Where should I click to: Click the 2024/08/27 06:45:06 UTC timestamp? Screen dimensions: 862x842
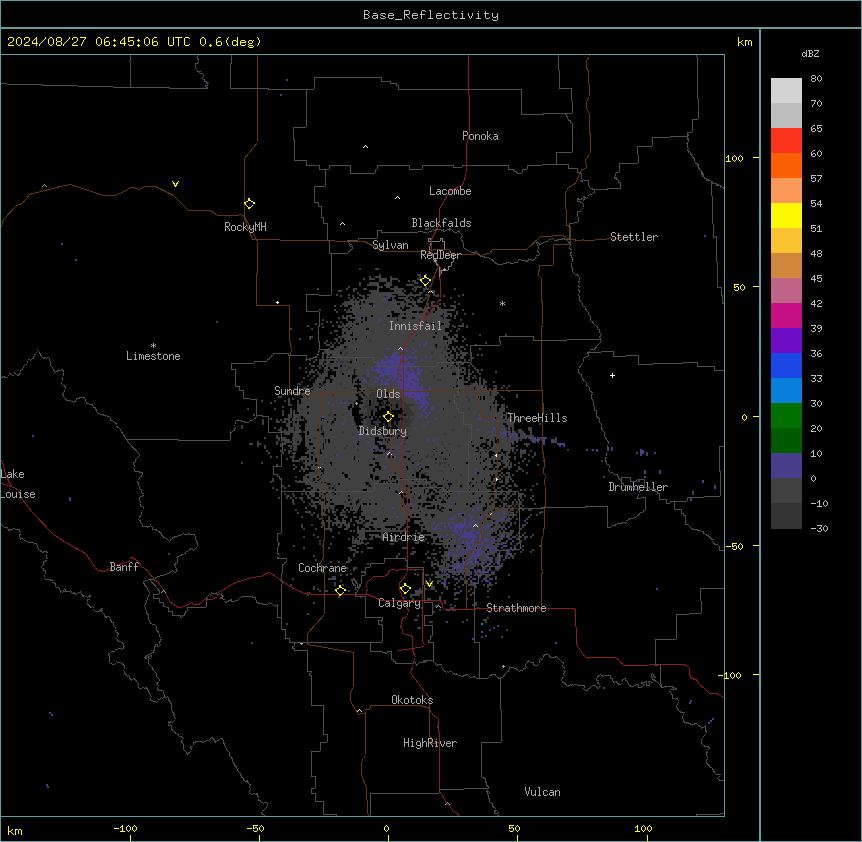click(99, 42)
